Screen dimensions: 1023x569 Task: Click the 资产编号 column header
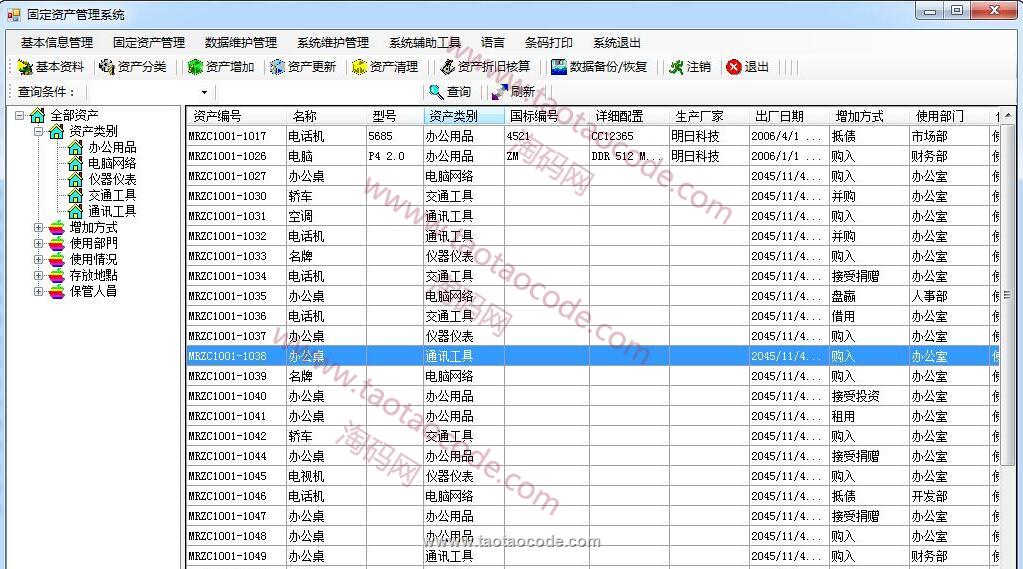point(217,116)
